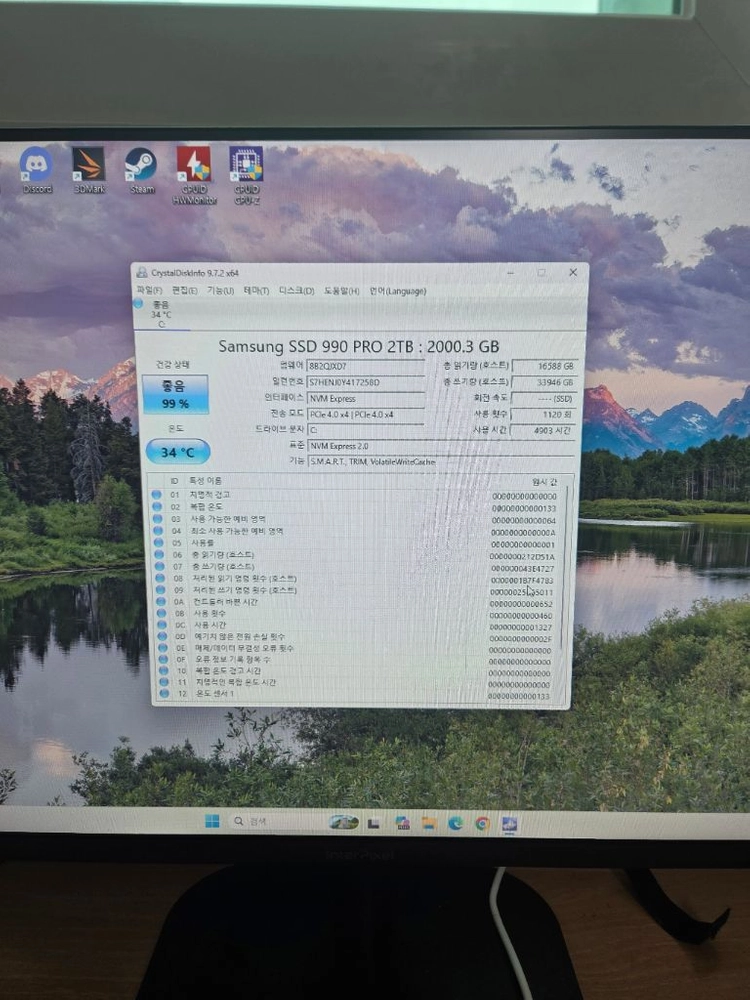This screenshot has width=750, height=1000.
Task: Open the 도움말(H) menu
Action: [x=341, y=291]
